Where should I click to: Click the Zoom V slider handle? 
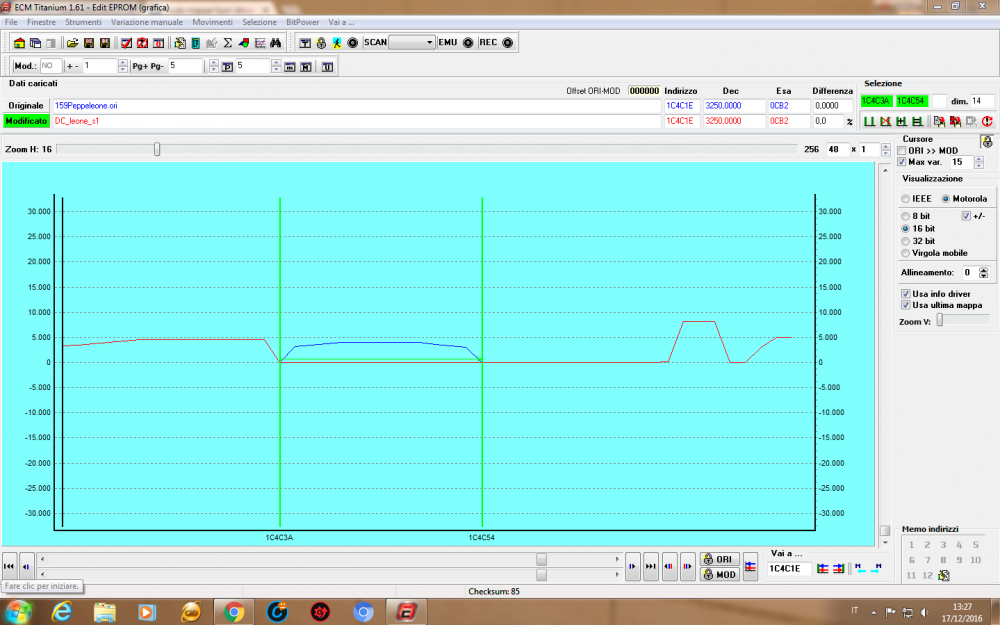[x=939, y=320]
